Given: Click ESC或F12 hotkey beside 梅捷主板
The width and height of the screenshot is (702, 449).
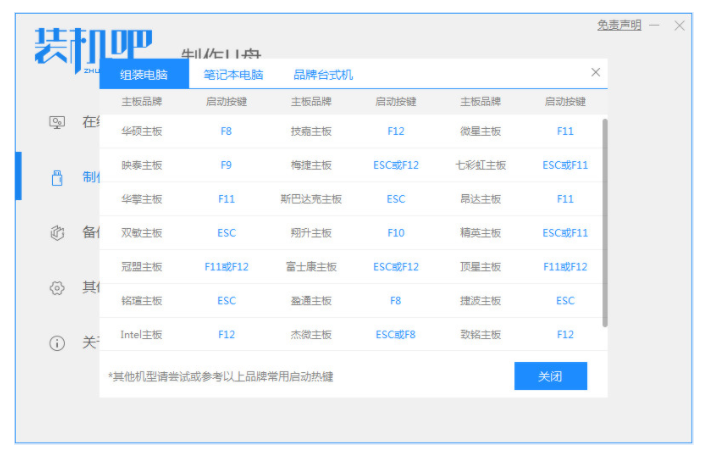Looking at the screenshot, I should 395,165.
